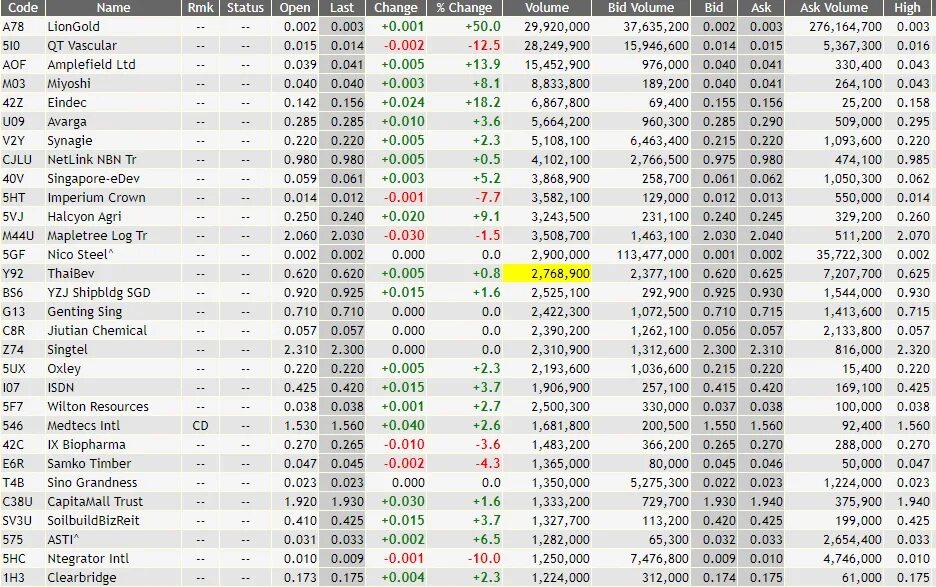Sort by the Change column header
This screenshot has width=936, height=587.
(x=396, y=8)
